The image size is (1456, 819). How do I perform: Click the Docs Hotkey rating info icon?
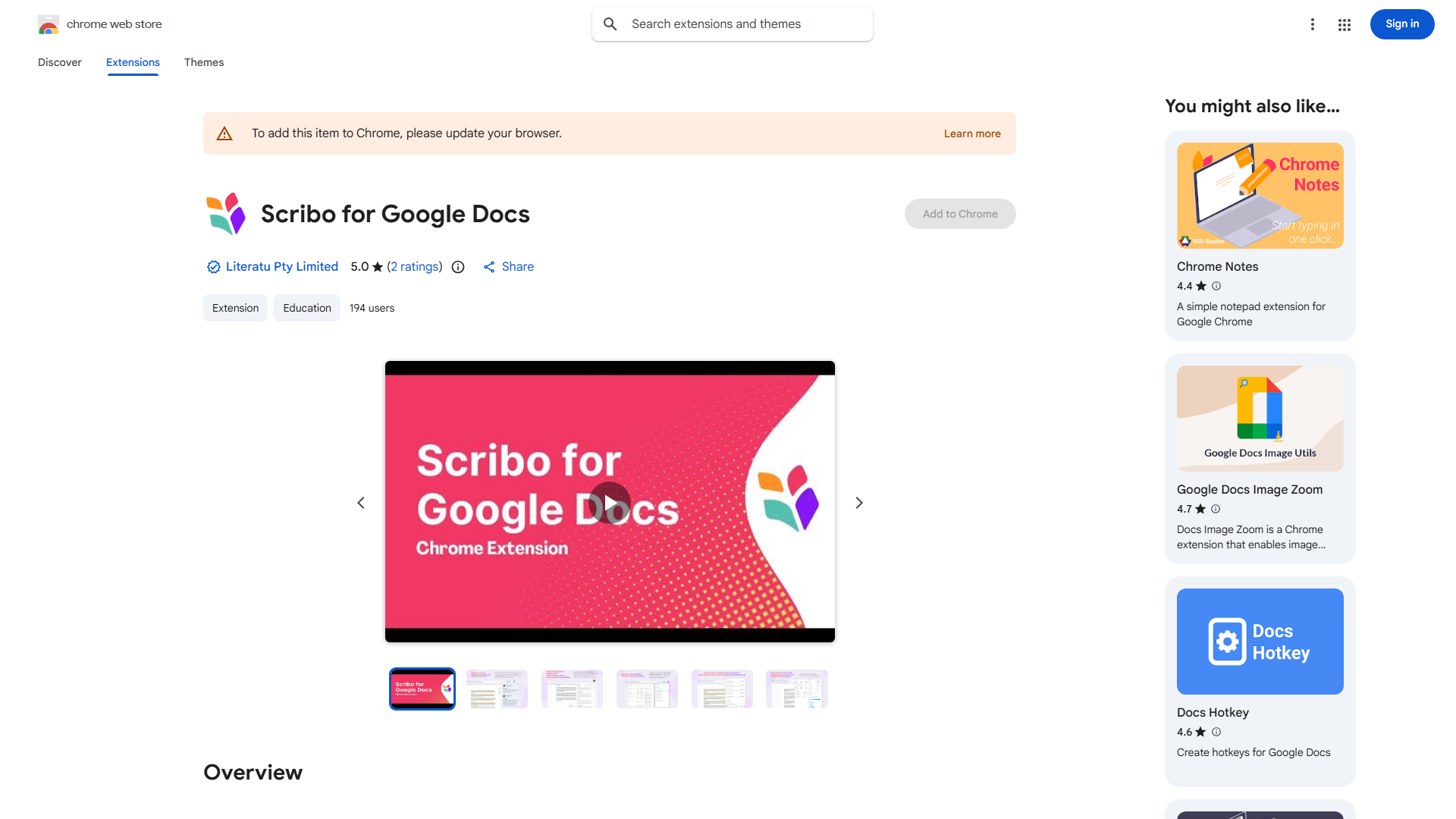coord(1216,732)
